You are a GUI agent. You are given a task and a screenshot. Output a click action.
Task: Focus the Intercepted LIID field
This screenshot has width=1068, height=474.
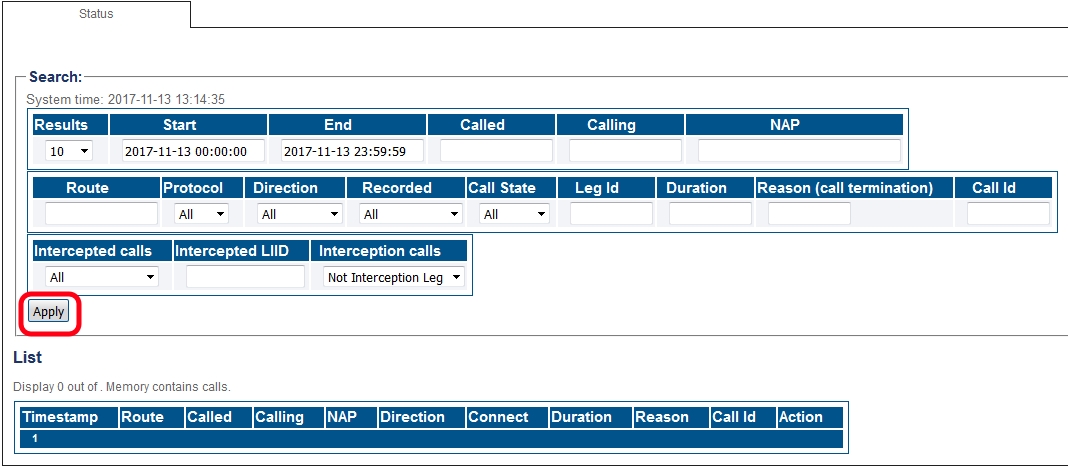pyautogui.click(x=245, y=277)
